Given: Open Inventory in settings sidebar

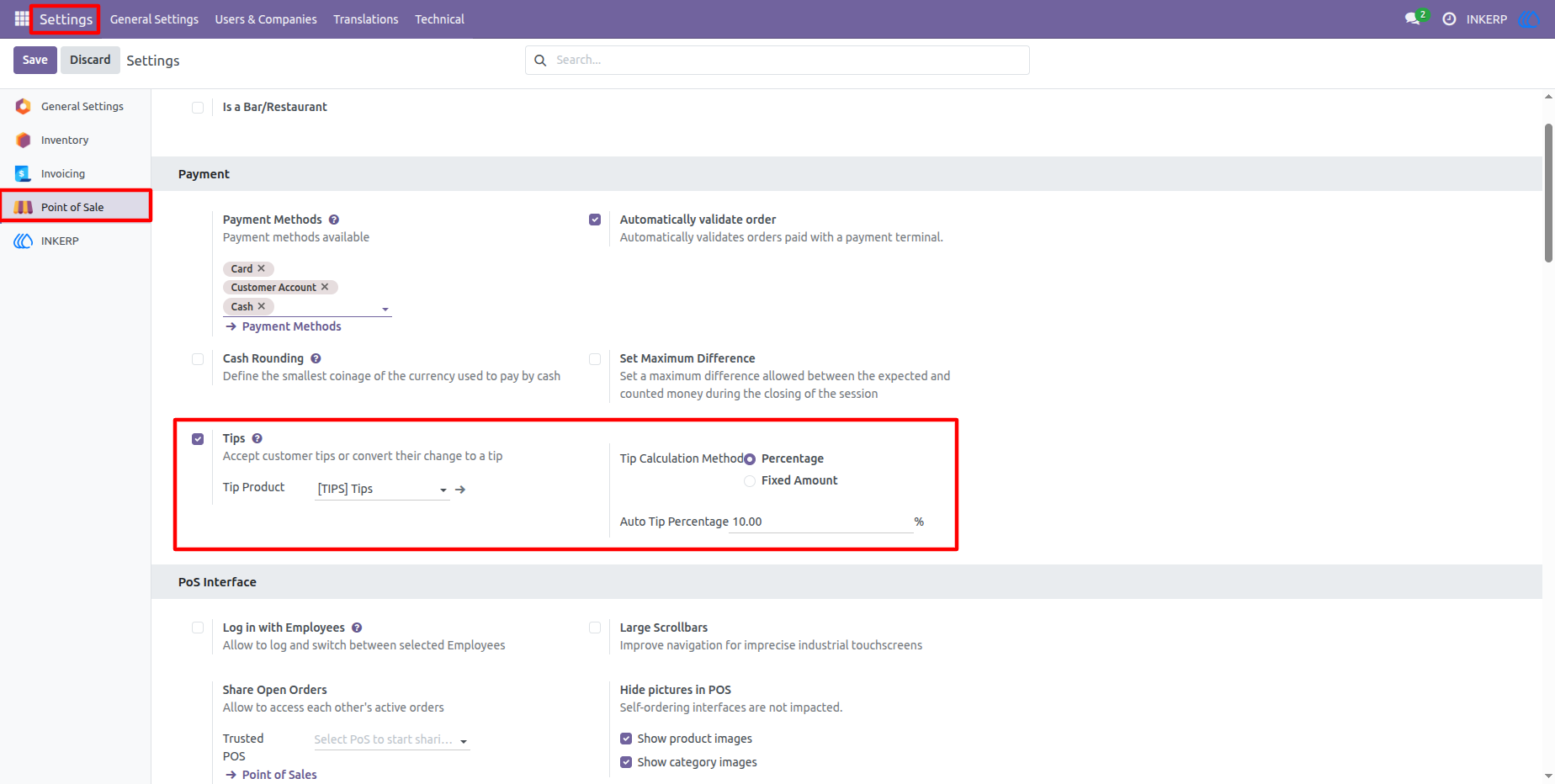Looking at the screenshot, I should click(65, 140).
